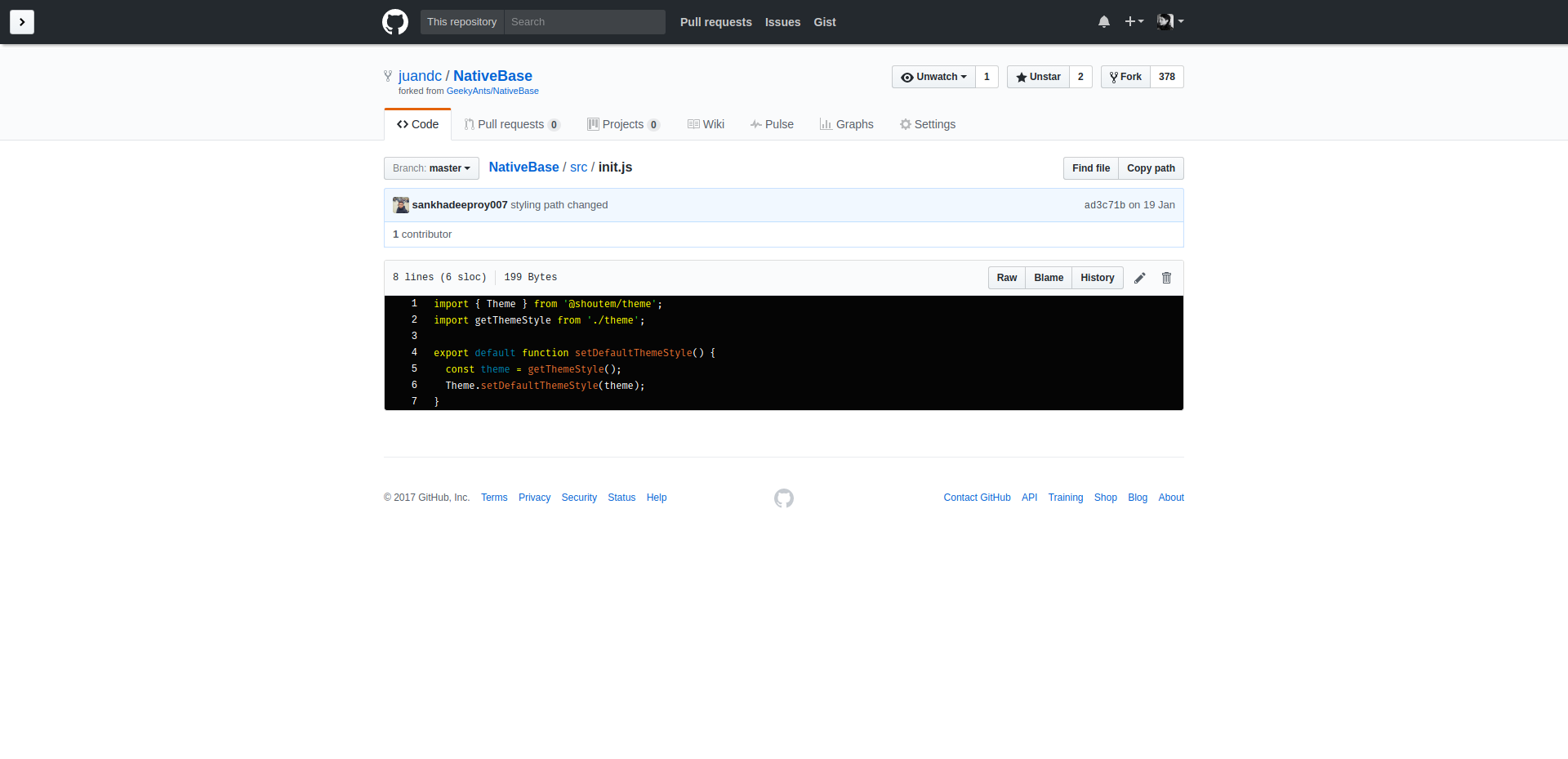View the watchers count 1
Screen dimensions: 1568x759
click(987, 77)
